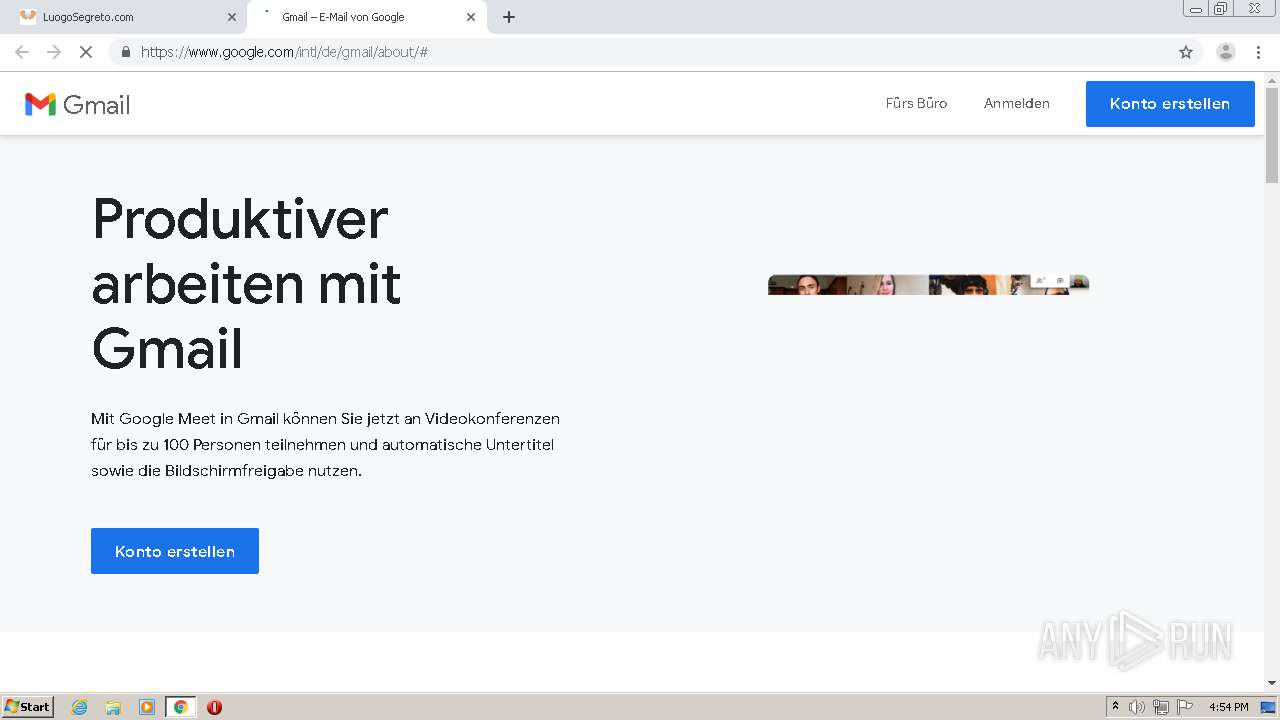This screenshot has height=720, width=1280.
Task: Click the Mit Google Meet in Gmail paragraph
Action: click(x=325, y=444)
